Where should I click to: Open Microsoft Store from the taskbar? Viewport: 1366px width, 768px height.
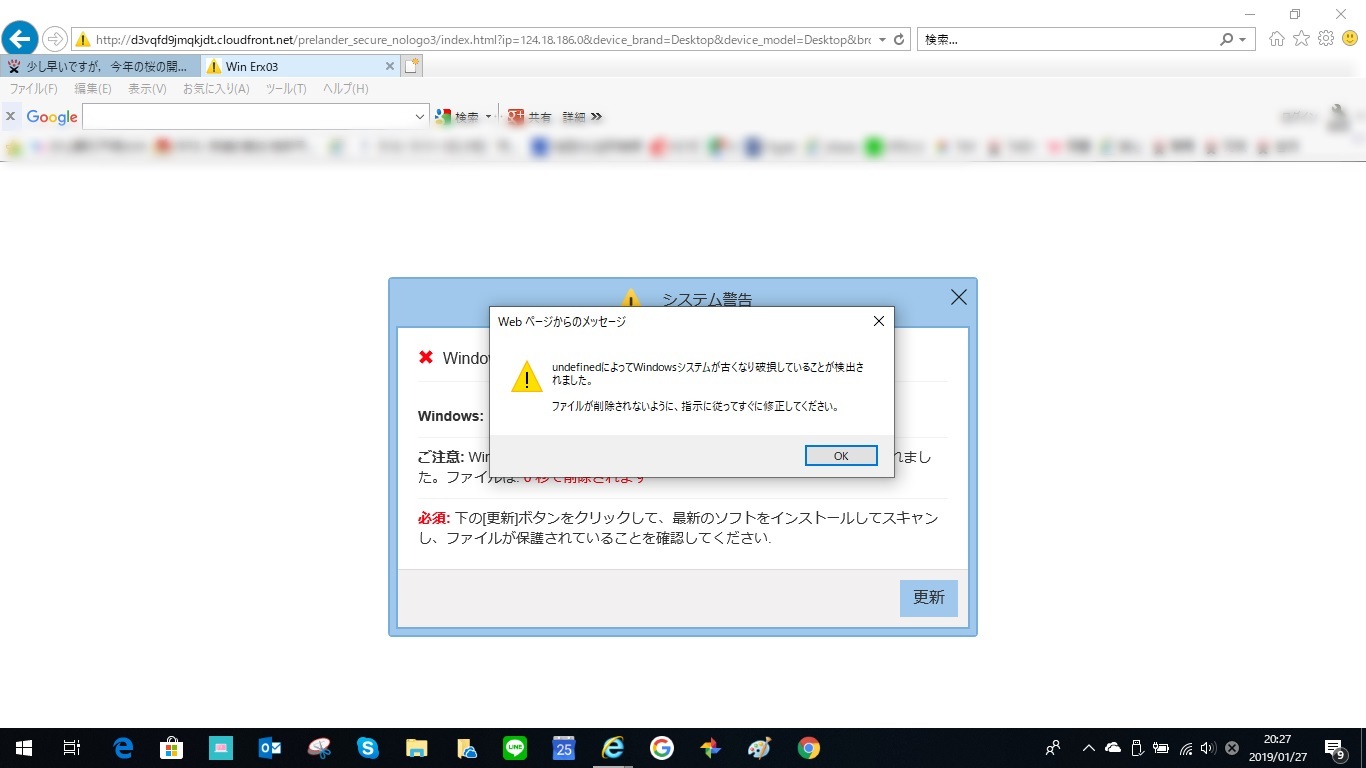pyautogui.click(x=171, y=748)
